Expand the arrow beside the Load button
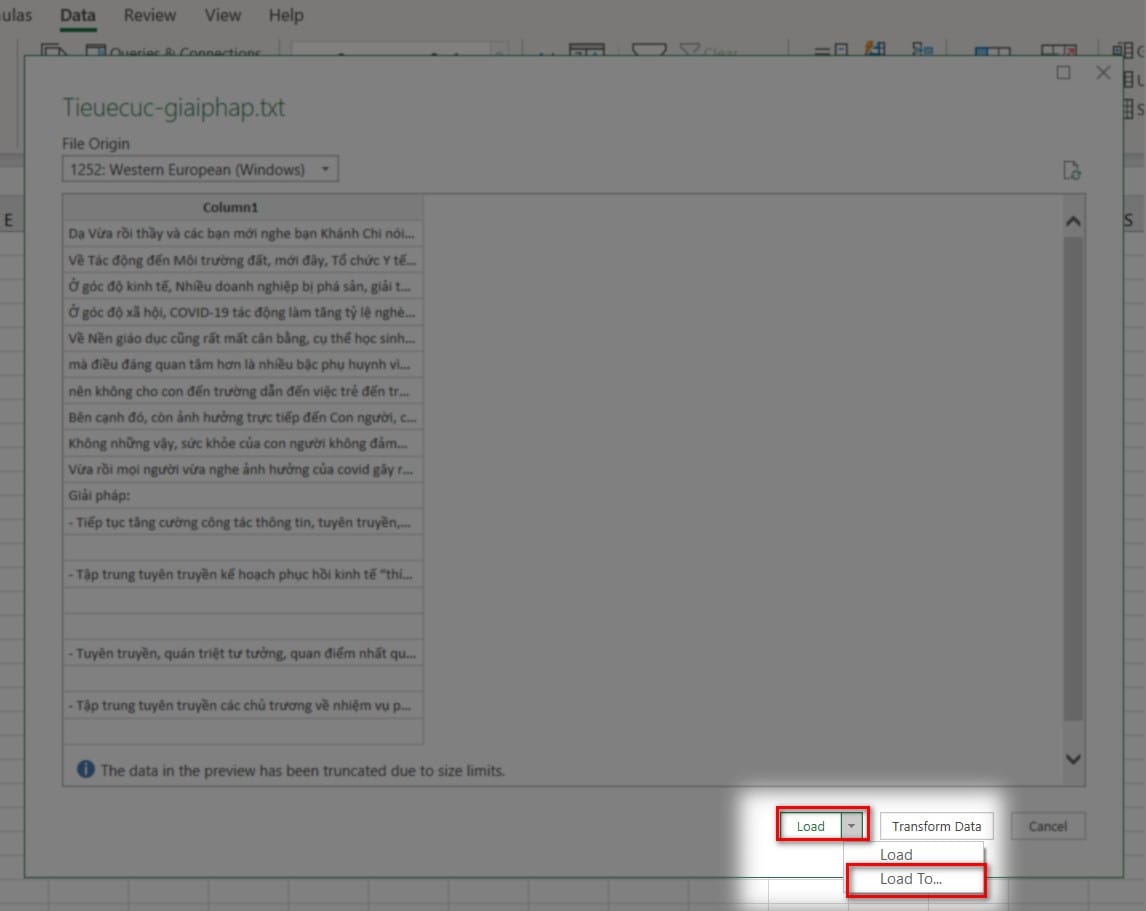The height and width of the screenshot is (911, 1146). pyautogui.click(x=851, y=826)
